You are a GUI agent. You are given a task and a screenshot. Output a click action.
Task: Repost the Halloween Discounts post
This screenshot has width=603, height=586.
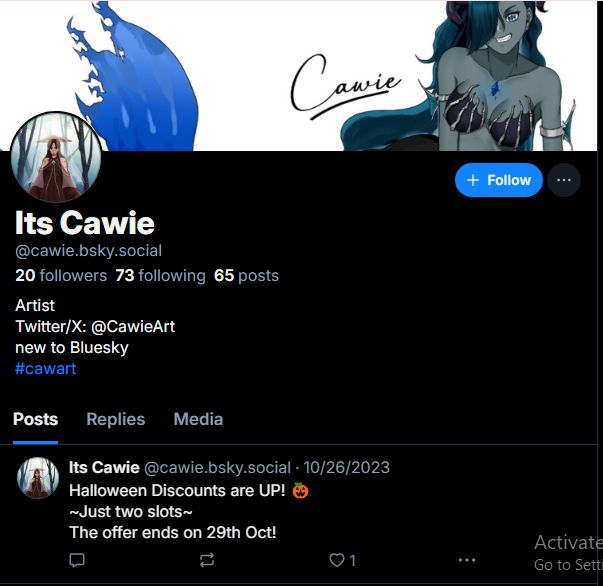(x=207, y=560)
